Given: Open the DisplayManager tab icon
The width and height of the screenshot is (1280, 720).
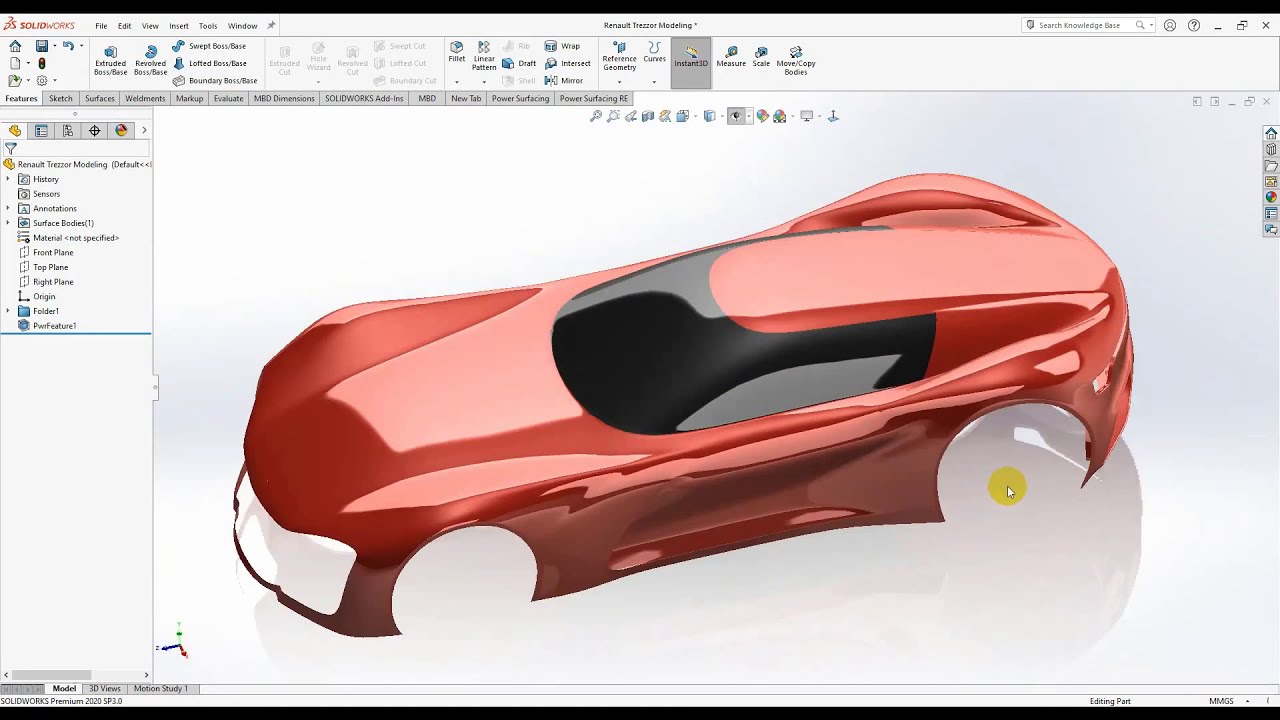Looking at the screenshot, I should click(x=121, y=130).
